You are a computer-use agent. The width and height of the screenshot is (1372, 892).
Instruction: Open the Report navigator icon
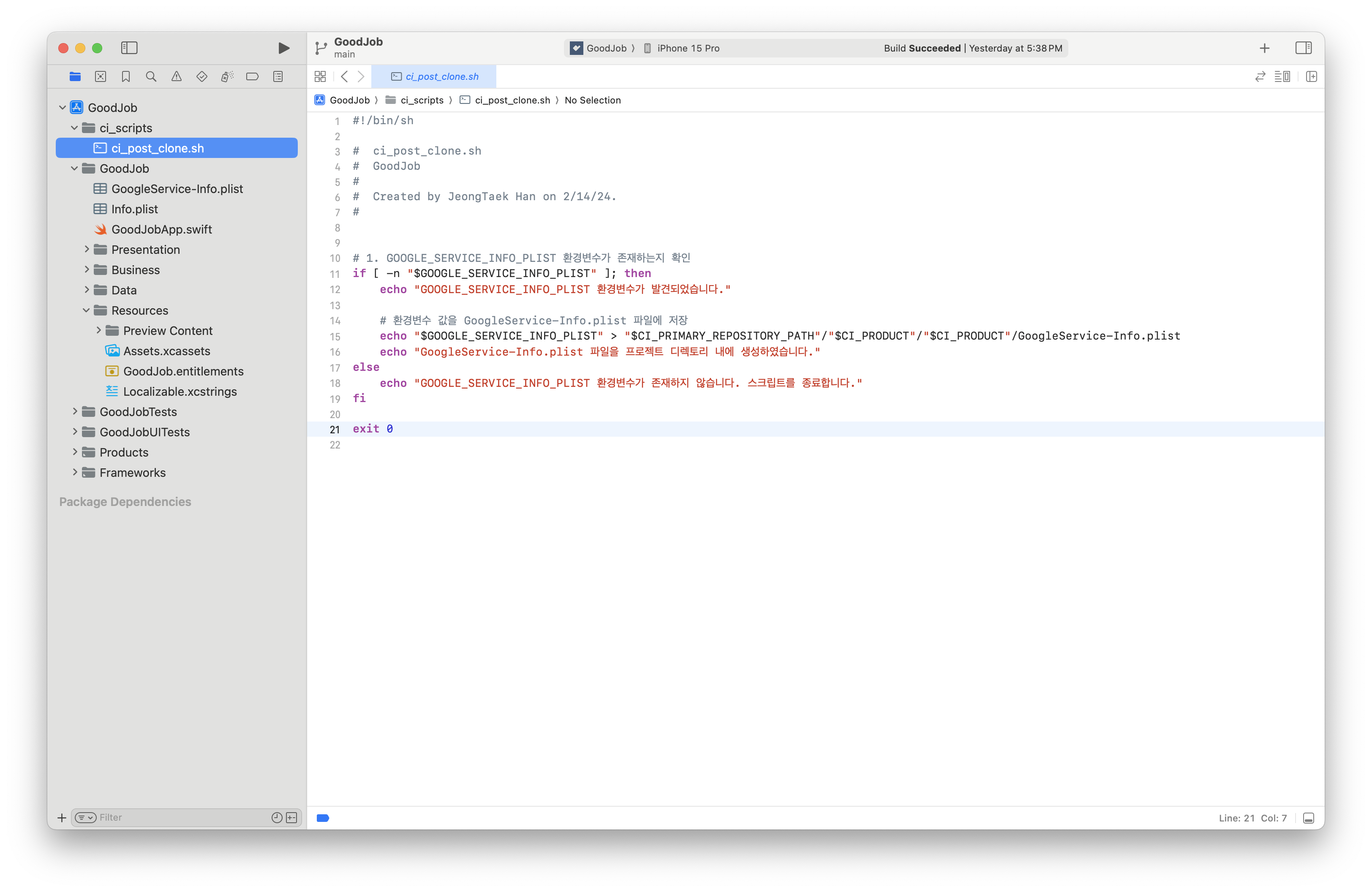click(278, 76)
